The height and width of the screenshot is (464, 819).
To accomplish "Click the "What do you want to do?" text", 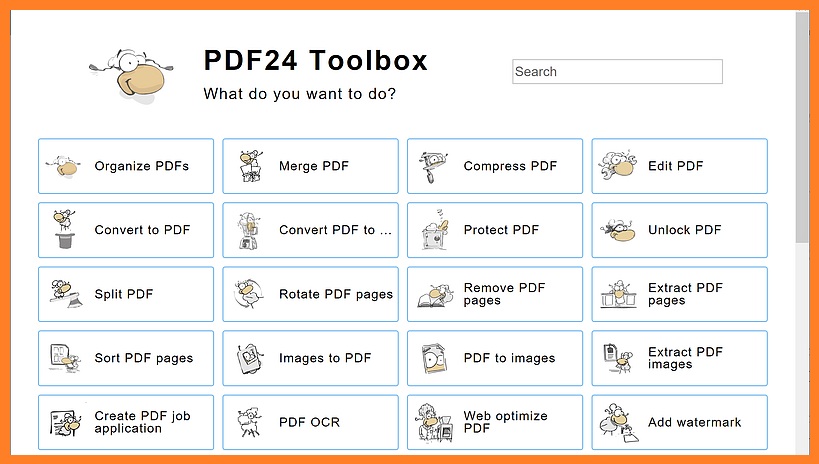I will click(300, 94).
